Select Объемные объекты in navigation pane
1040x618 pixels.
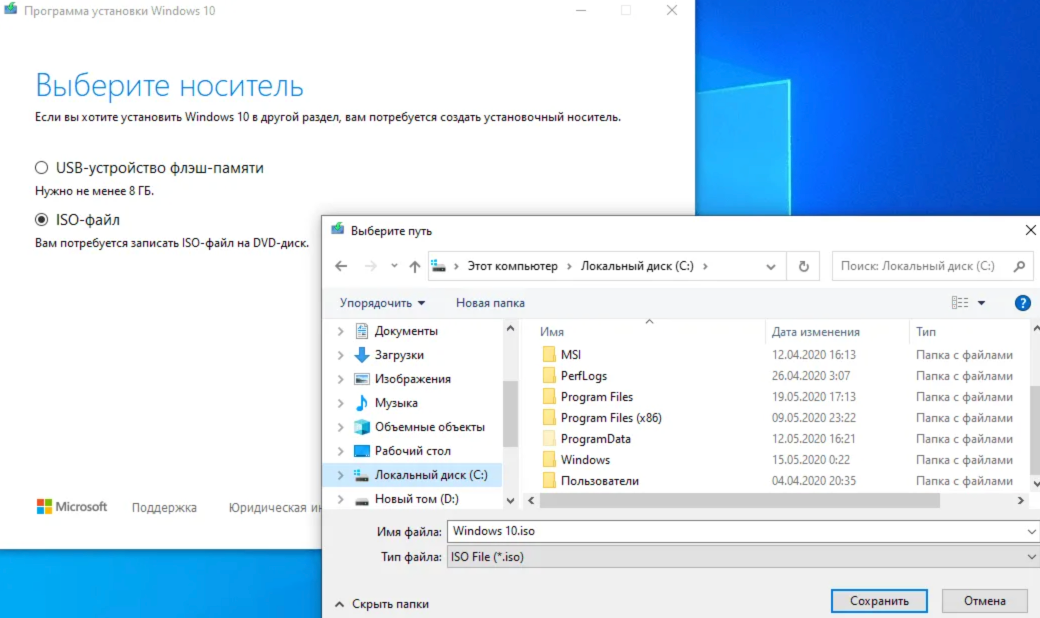tap(429, 427)
